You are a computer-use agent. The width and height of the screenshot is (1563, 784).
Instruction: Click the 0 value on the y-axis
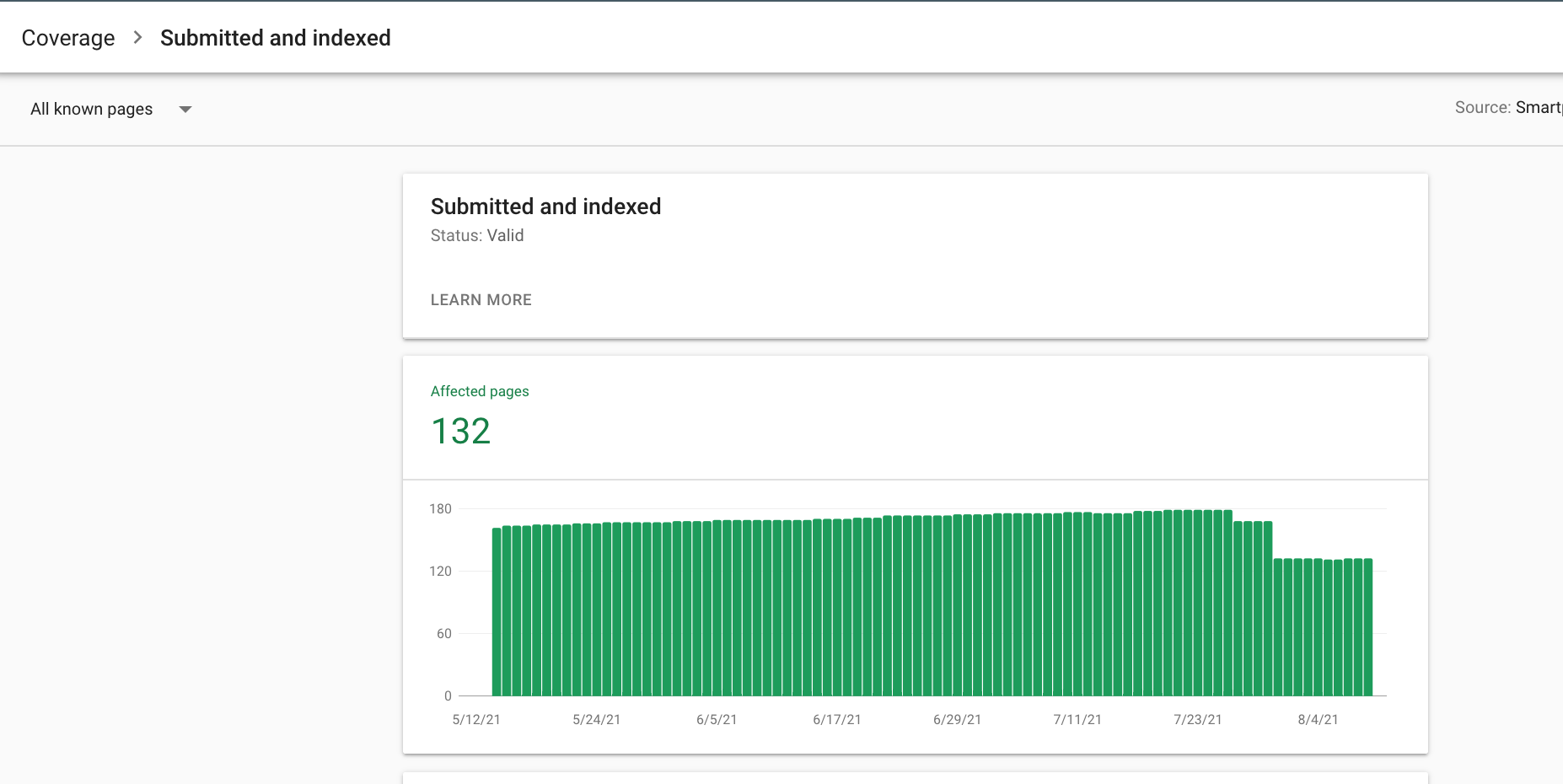pyautogui.click(x=448, y=695)
